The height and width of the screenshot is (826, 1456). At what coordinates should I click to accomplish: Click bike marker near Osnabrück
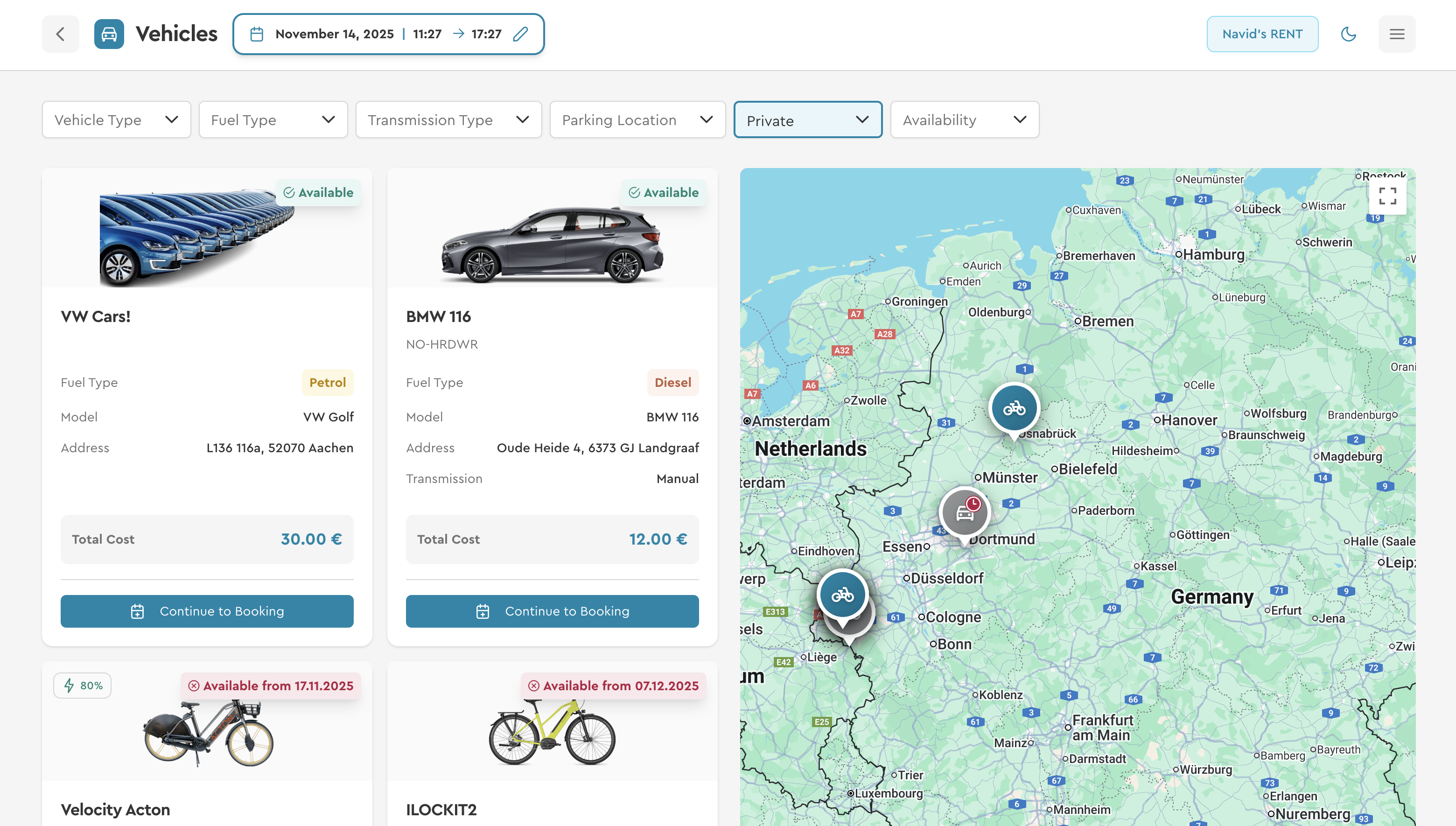tap(1014, 408)
